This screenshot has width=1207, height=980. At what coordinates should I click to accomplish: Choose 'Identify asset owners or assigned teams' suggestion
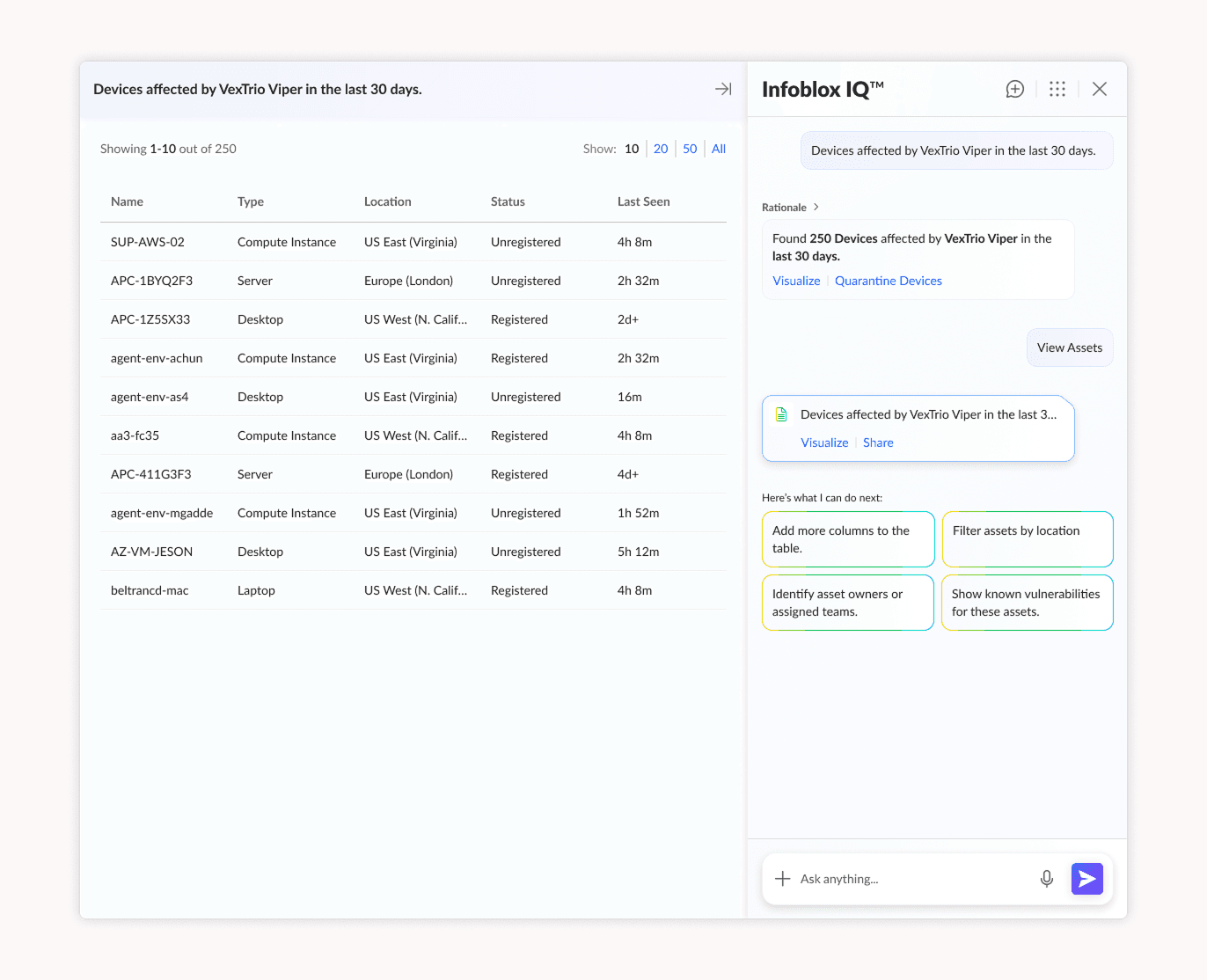(848, 603)
